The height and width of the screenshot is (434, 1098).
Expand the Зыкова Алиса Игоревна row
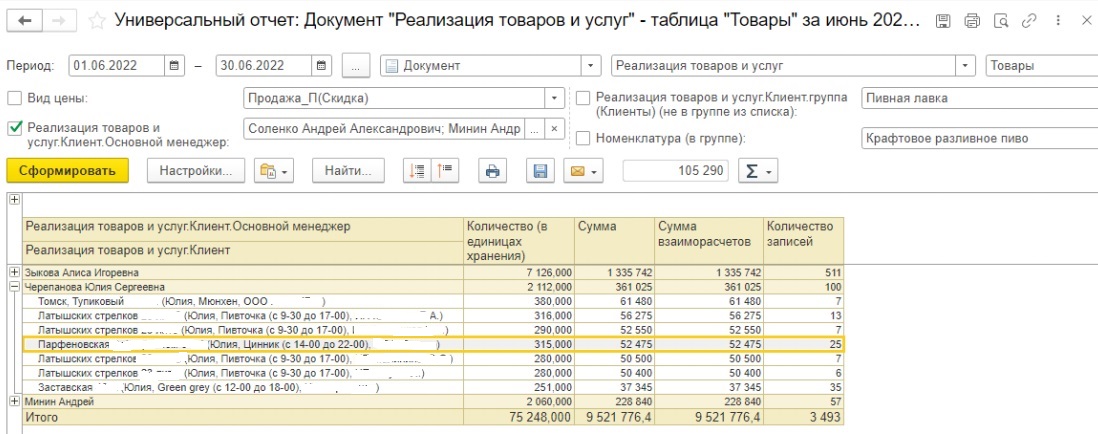14,272
